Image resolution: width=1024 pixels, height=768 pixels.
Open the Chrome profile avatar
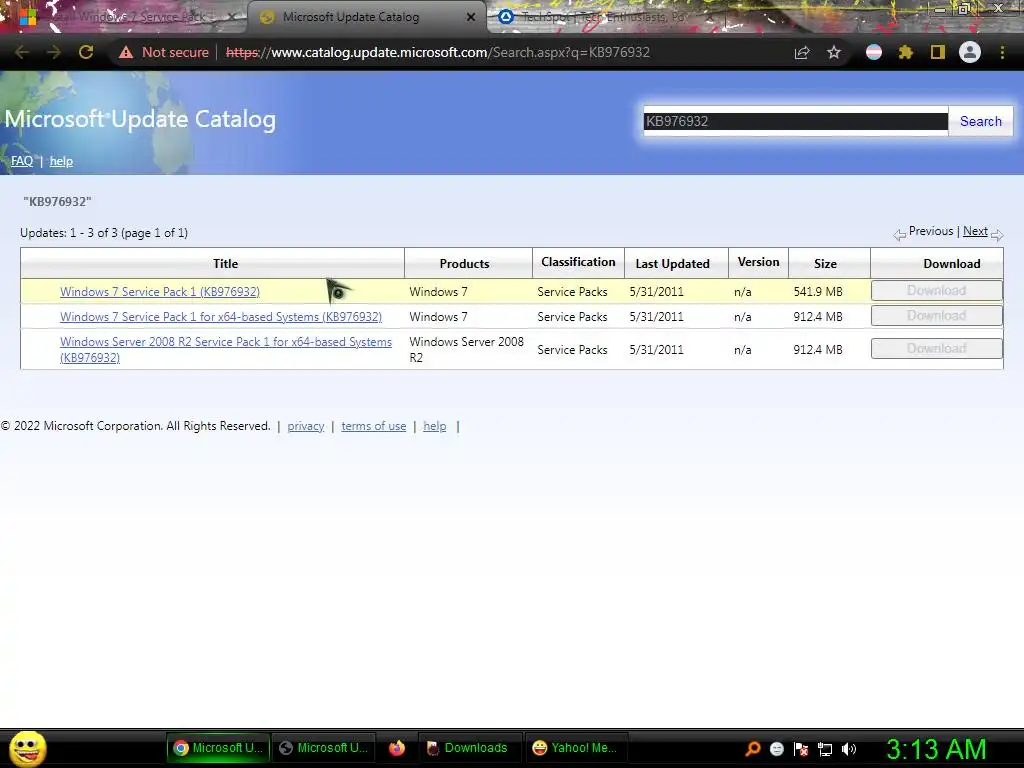[x=970, y=52]
